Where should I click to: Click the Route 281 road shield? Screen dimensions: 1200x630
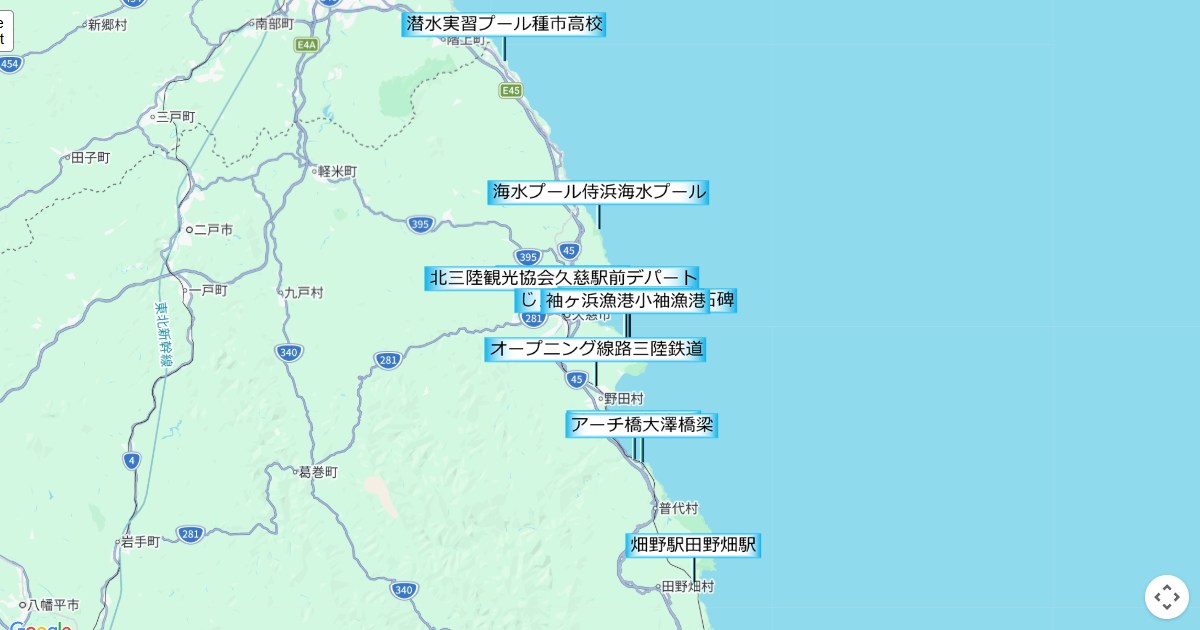point(388,361)
